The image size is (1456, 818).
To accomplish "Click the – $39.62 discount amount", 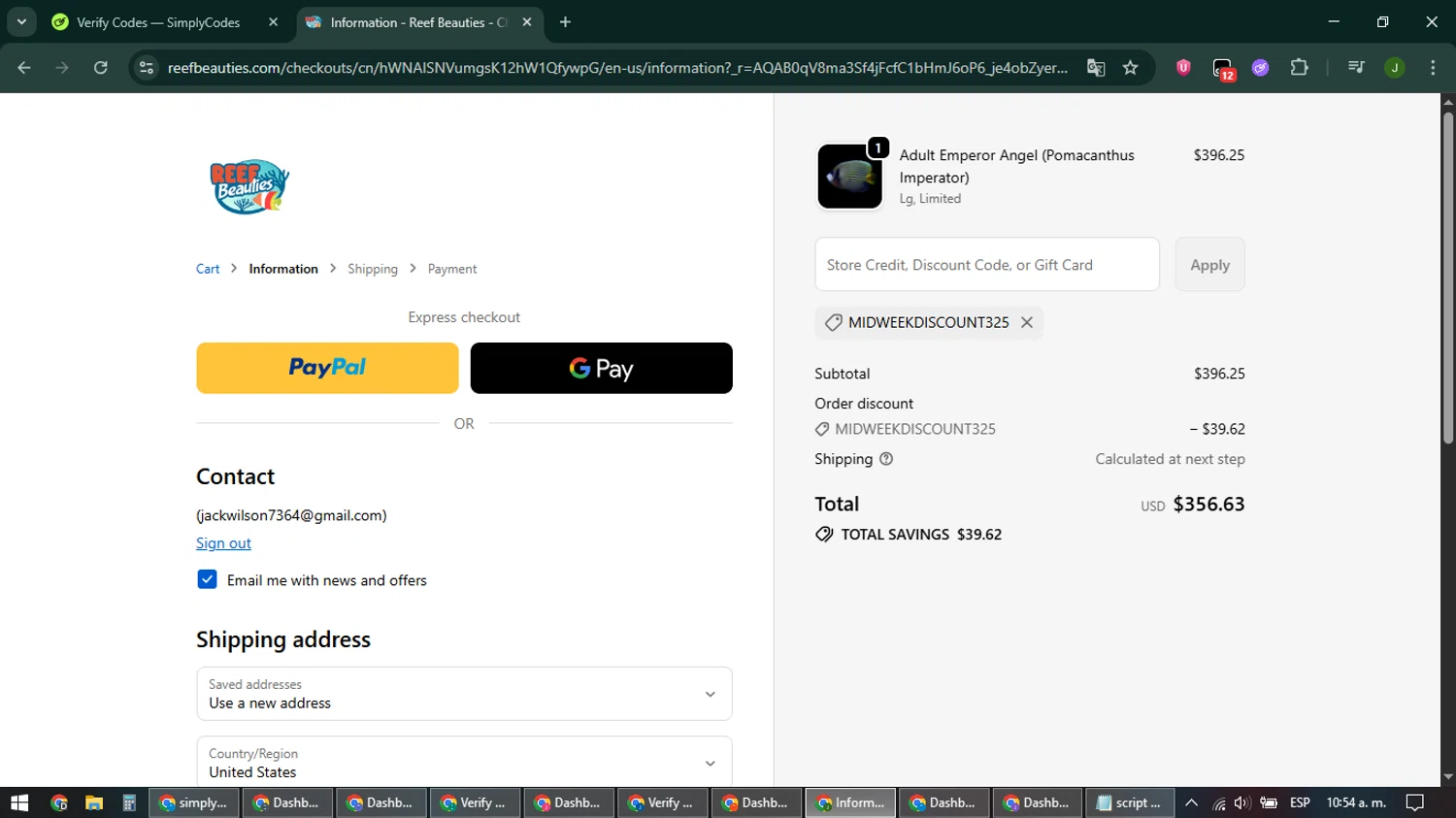I will click(x=1217, y=429).
